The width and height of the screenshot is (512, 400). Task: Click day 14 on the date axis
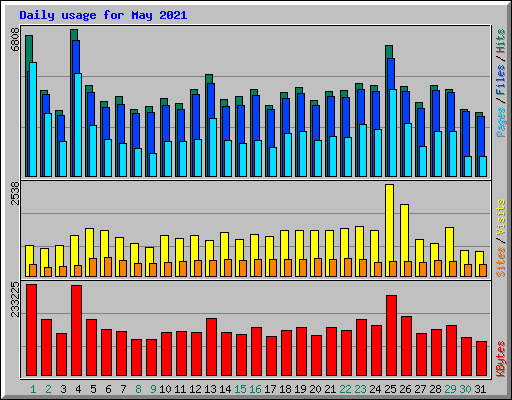click(x=225, y=389)
